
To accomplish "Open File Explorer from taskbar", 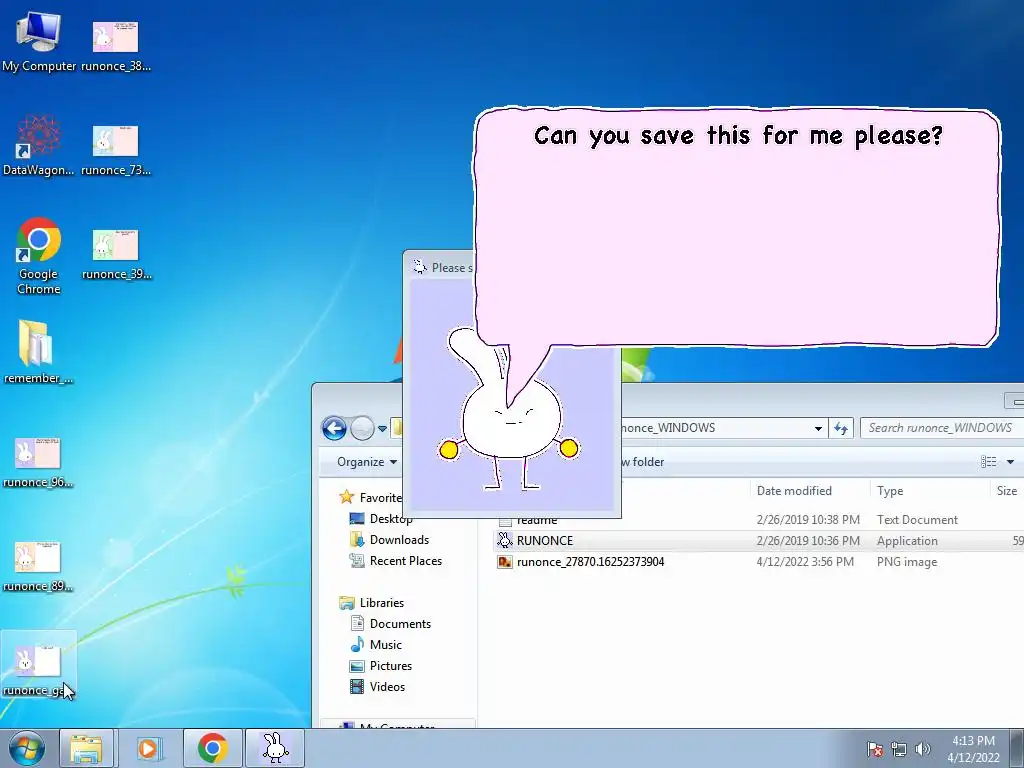I will point(86,748).
